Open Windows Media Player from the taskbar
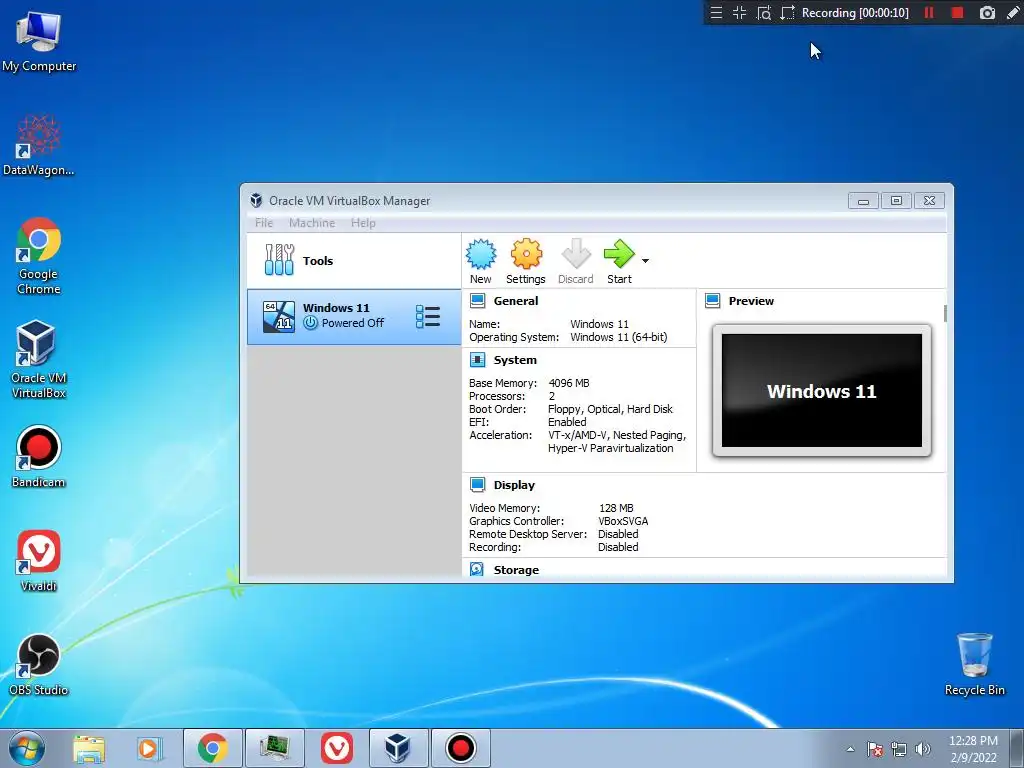Viewport: 1024px width, 768px height. tap(148, 748)
